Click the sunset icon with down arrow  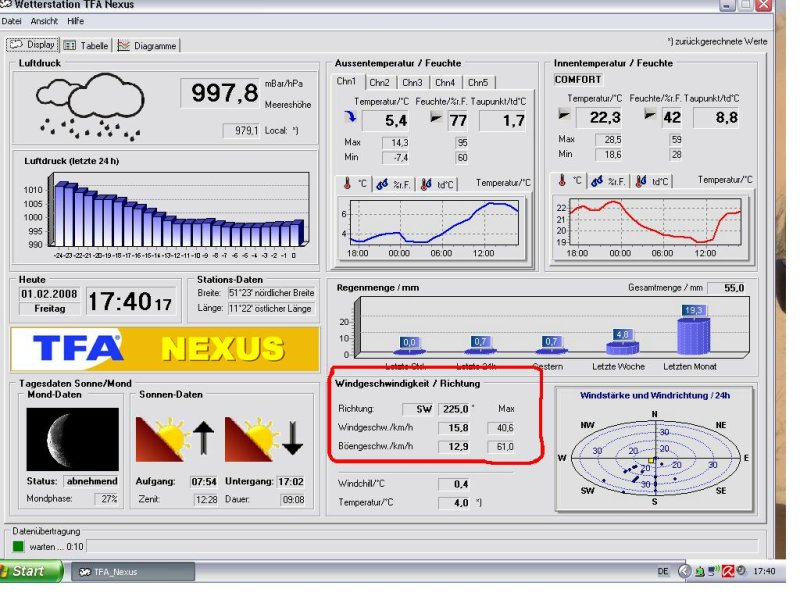click(264, 439)
